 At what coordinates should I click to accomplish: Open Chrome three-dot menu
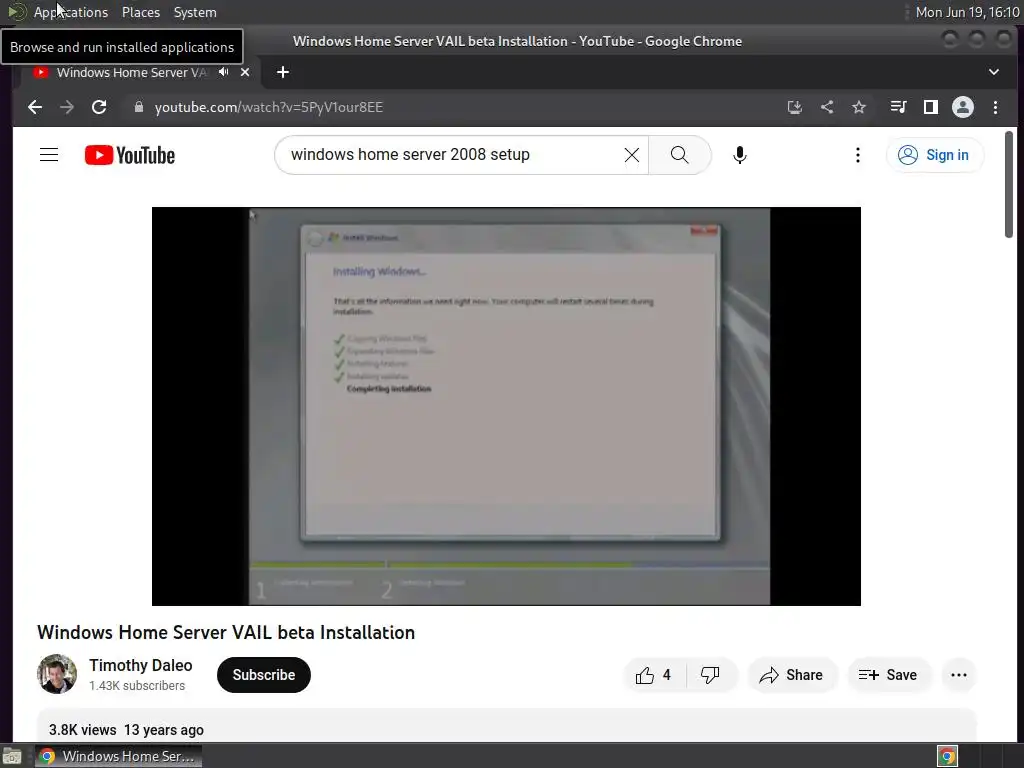pyautogui.click(x=995, y=107)
